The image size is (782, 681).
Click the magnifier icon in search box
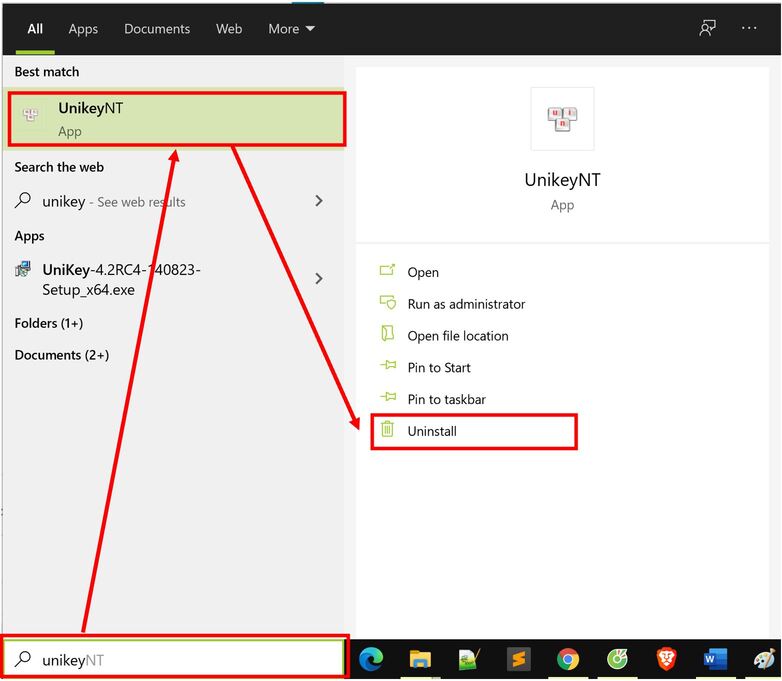pos(23,659)
